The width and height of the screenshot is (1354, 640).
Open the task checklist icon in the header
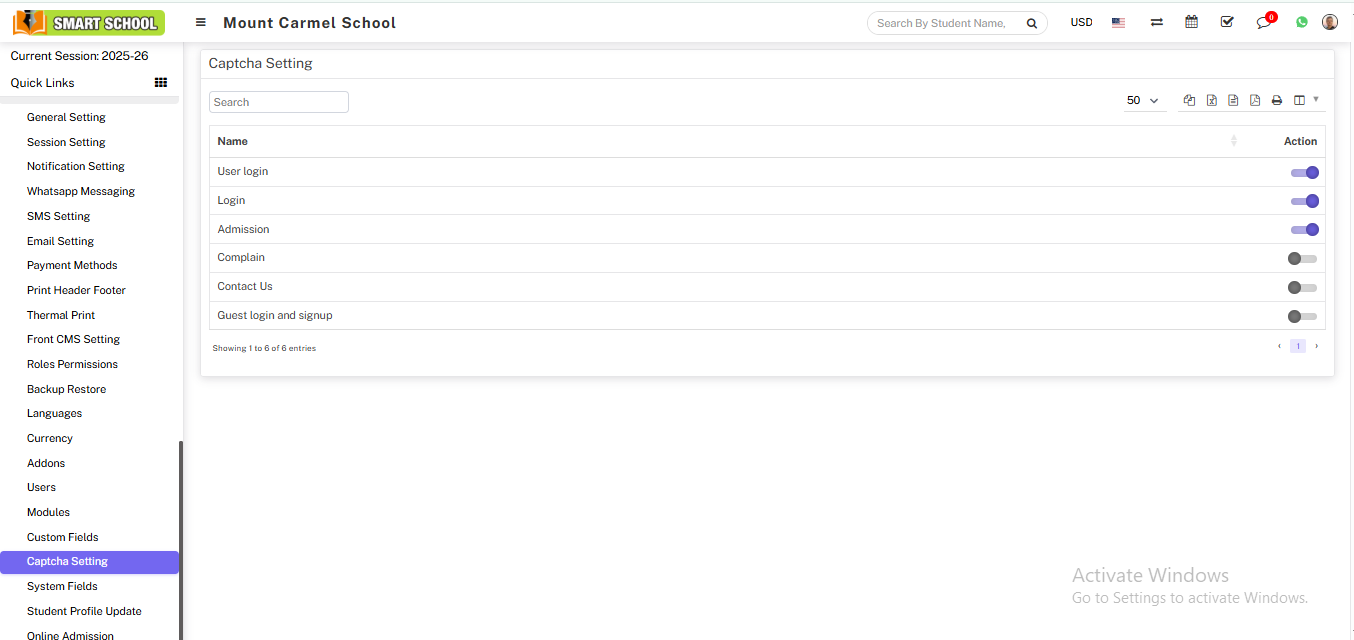click(1227, 22)
